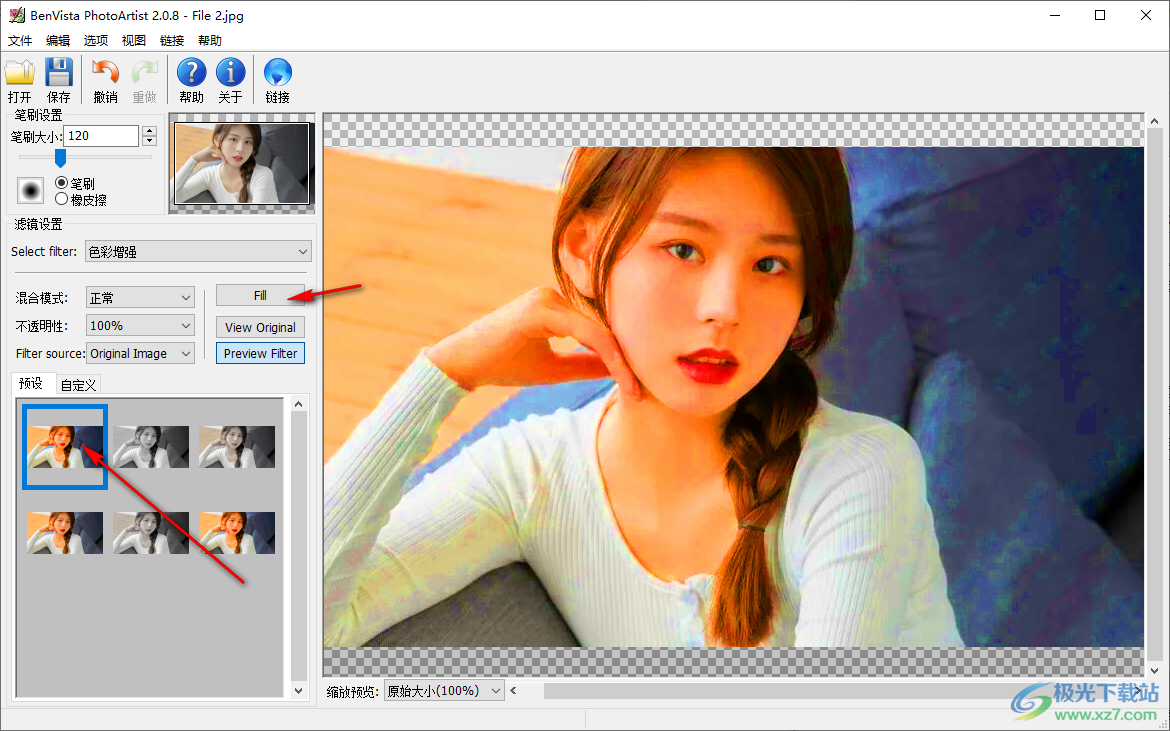The height and width of the screenshot is (731, 1170).
Task: Open a file with the 打开 toolbar icon
Action: [x=19, y=81]
